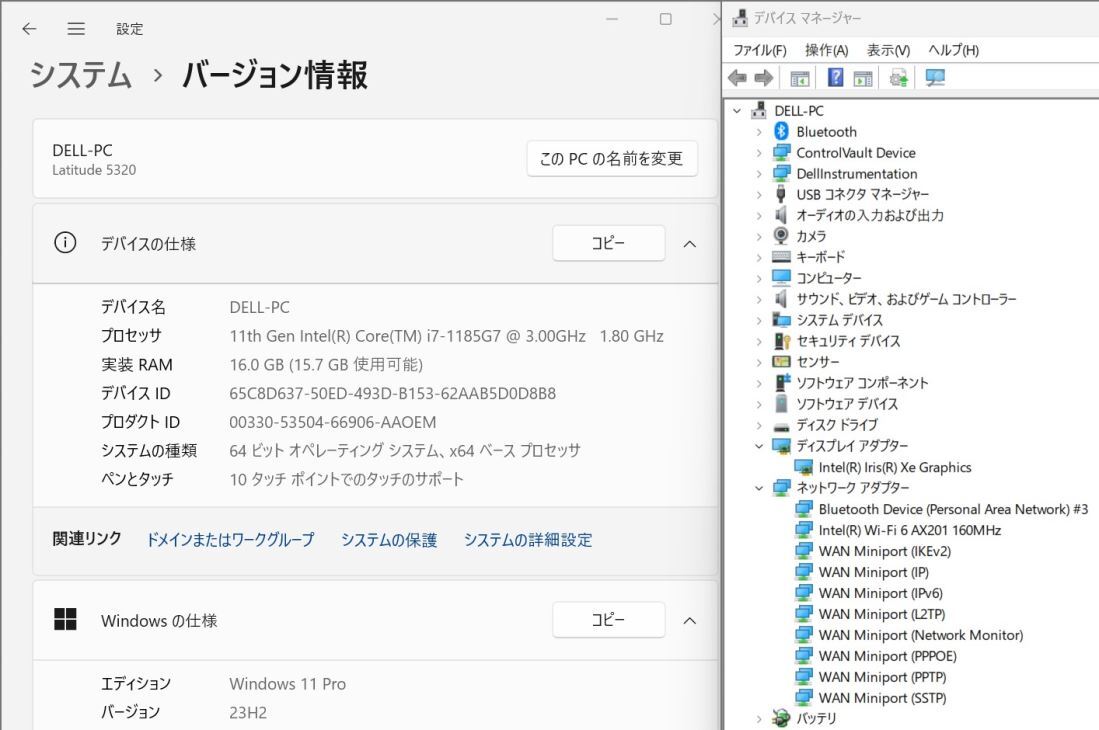
Task: Click the このPCの名前を変更 button
Action: click(x=611, y=158)
